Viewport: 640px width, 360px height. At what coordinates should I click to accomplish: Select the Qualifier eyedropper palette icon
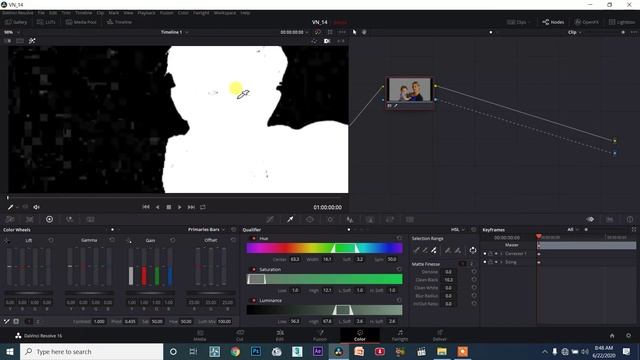click(290, 219)
